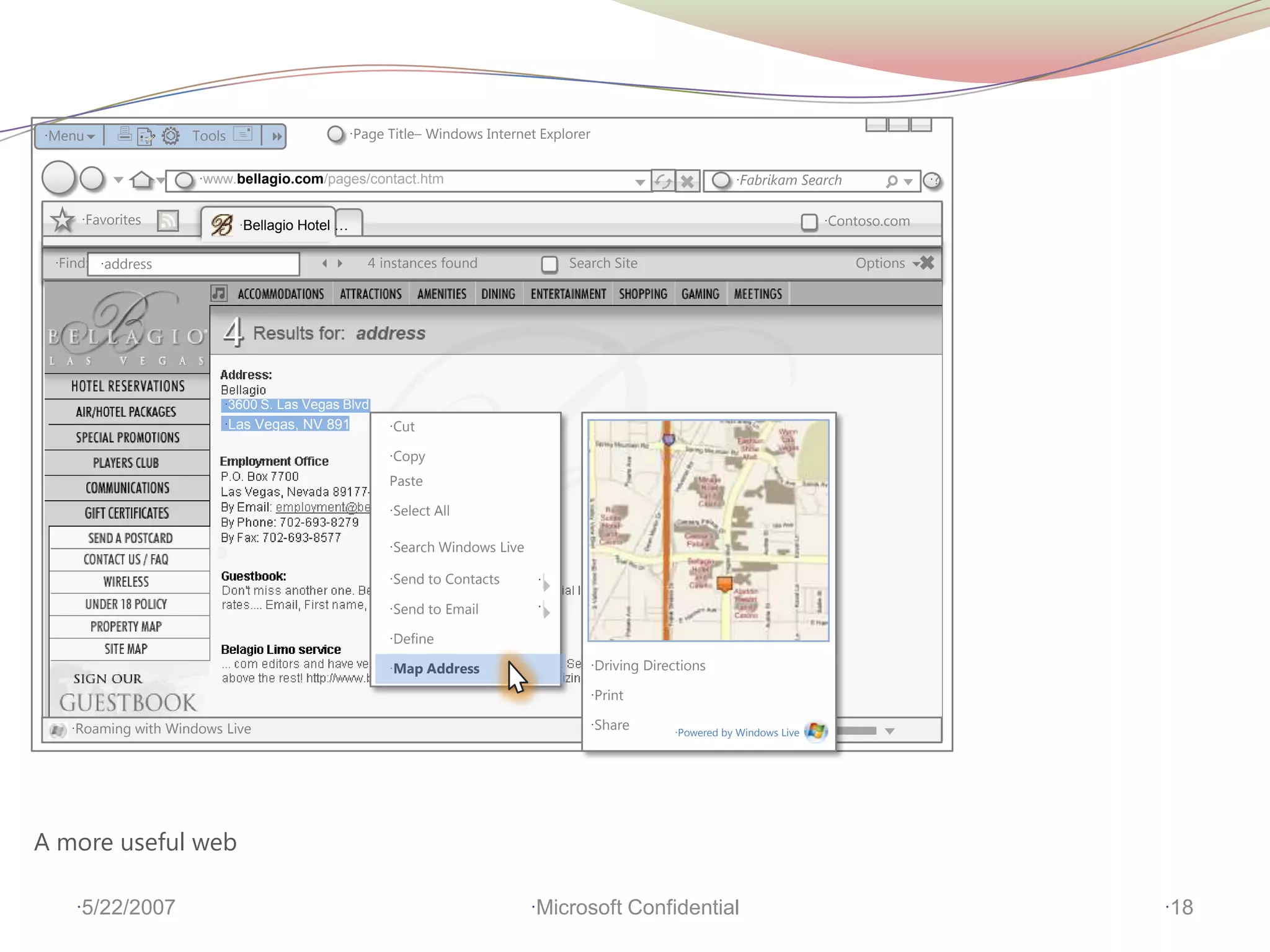
Task: Click PLAYERS CLUB sidebar link
Action: (x=126, y=463)
